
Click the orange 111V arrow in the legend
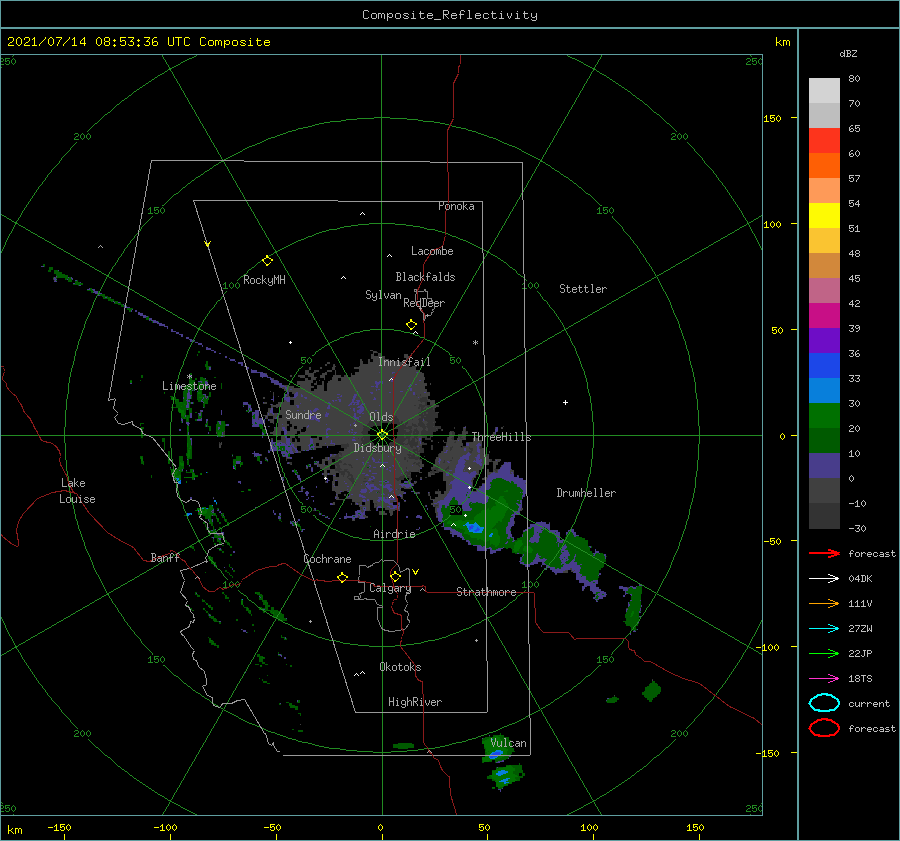coord(824,603)
